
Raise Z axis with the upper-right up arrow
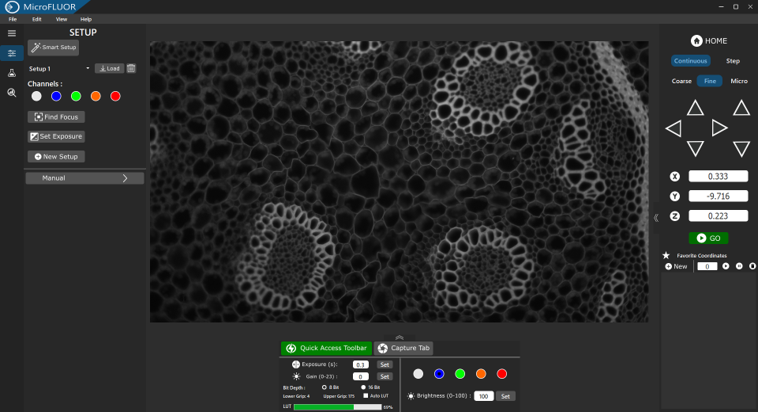coord(741,108)
